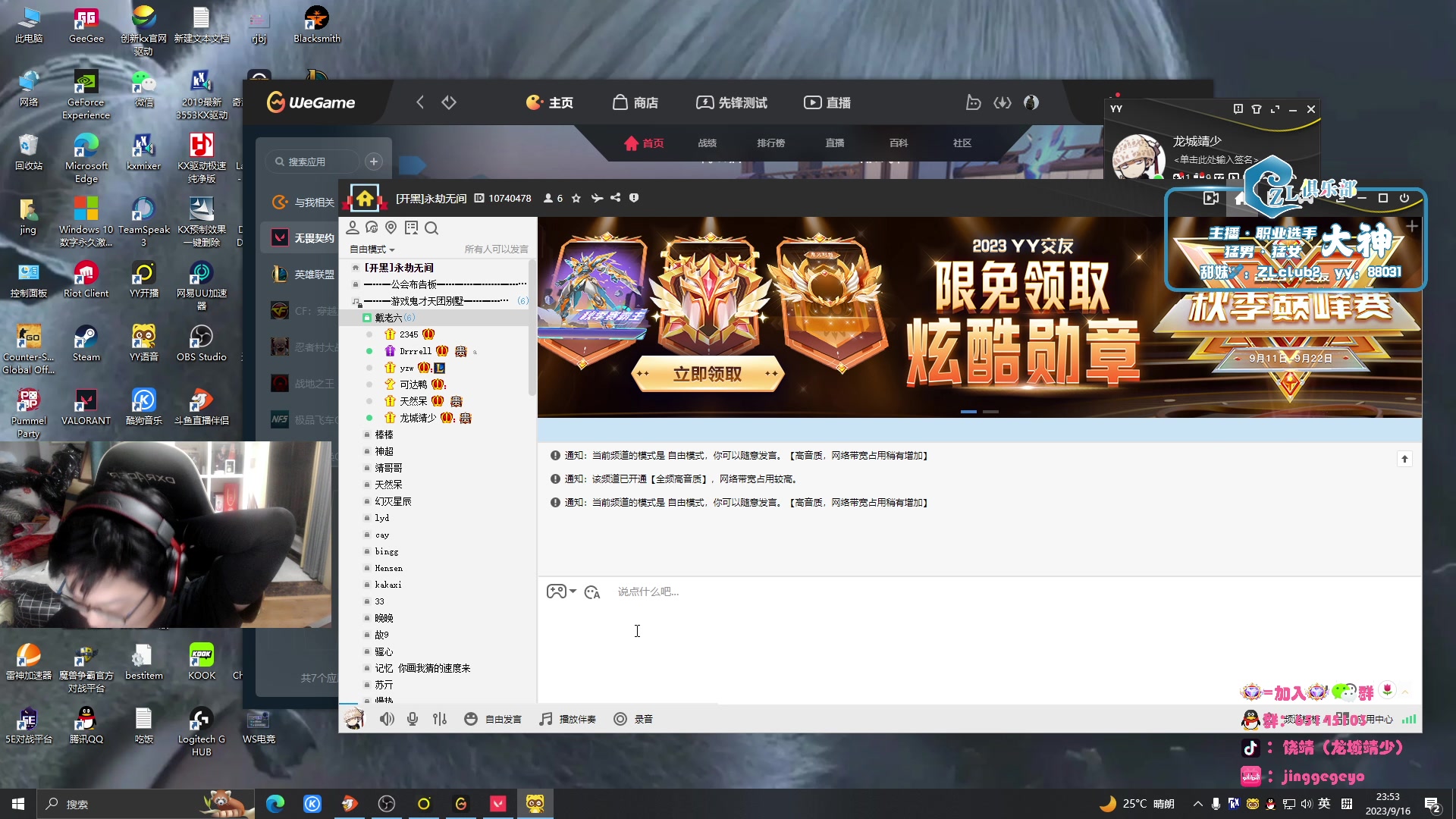Viewport: 1456px width, 819px height.
Task: Open WeGame 主页 tab
Action: tap(550, 102)
